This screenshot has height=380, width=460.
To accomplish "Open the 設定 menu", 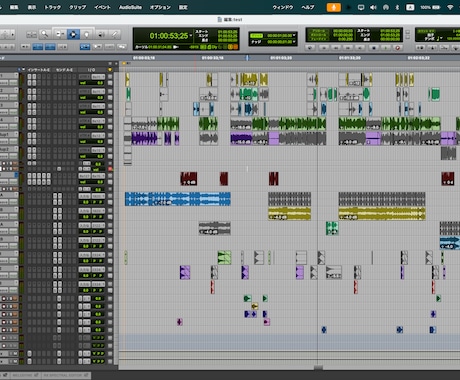I will (183, 7).
